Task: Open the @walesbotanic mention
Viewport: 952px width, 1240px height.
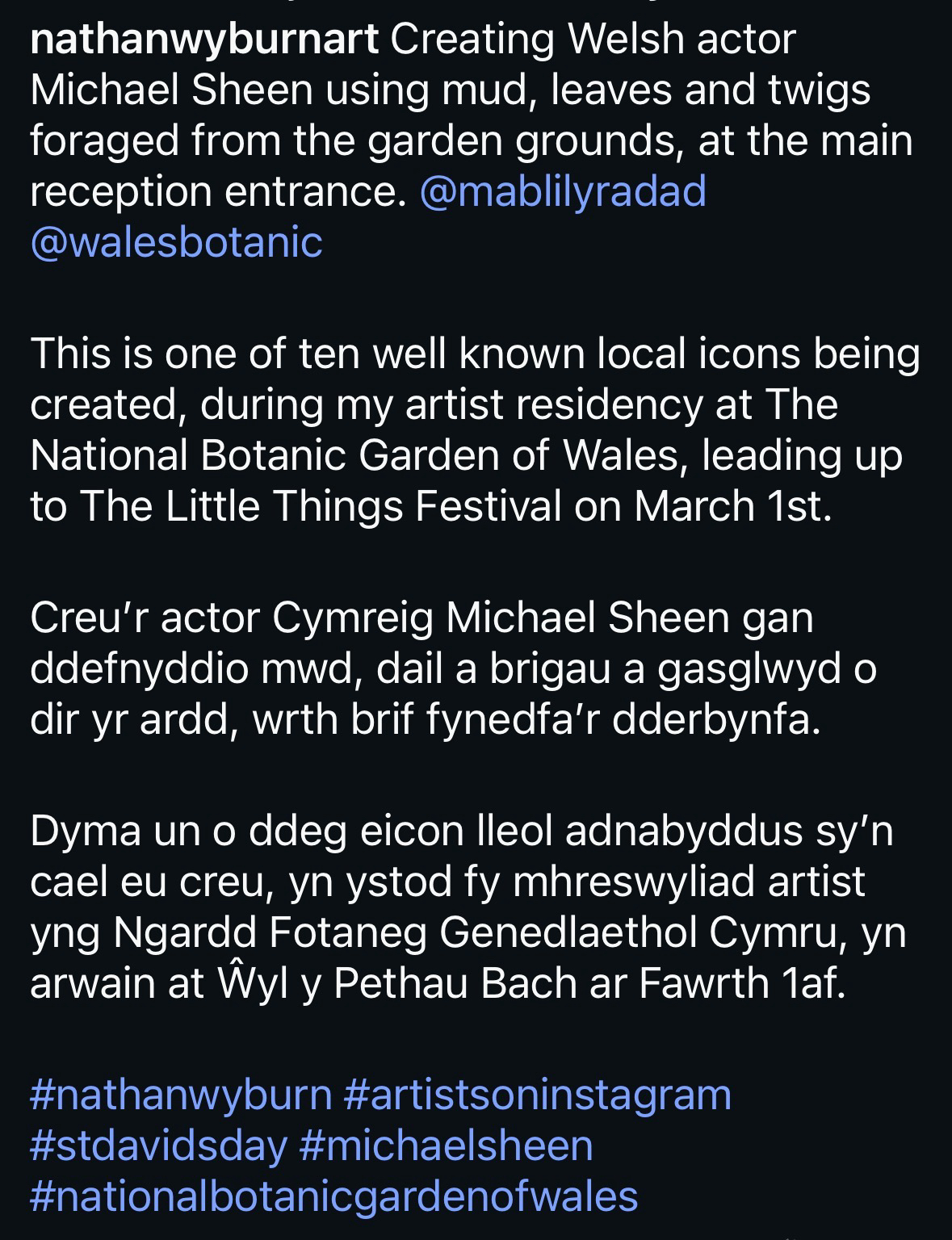Action: [x=176, y=241]
